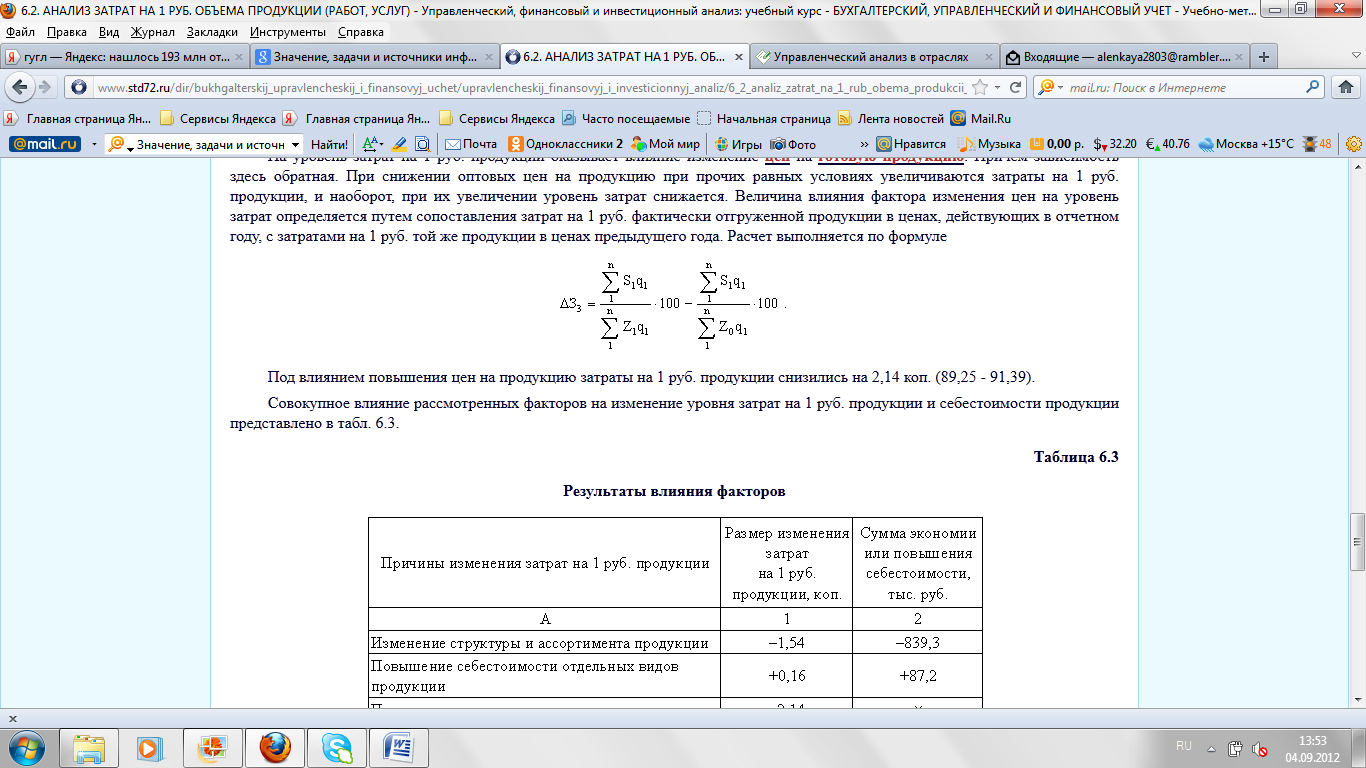
Task: Open the search engine selector dropdown
Action: point(1050,88)
